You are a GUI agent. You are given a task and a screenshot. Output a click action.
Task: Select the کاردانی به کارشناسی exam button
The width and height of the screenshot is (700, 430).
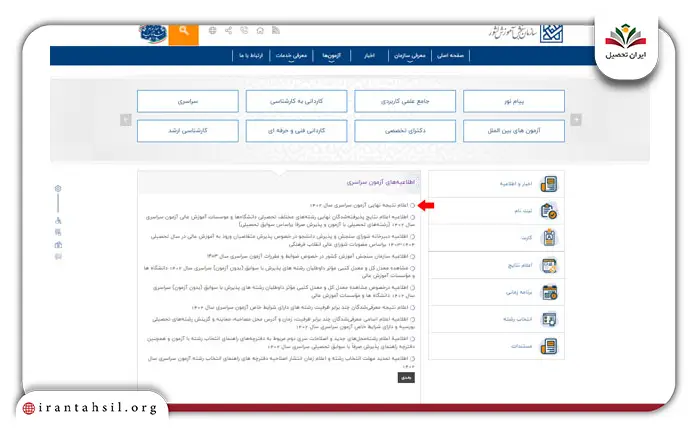[296, 101]
